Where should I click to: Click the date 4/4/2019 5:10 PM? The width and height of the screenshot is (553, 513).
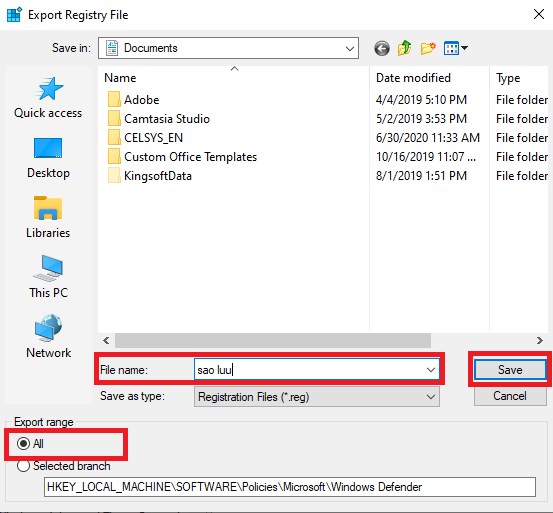click(421, 100)
